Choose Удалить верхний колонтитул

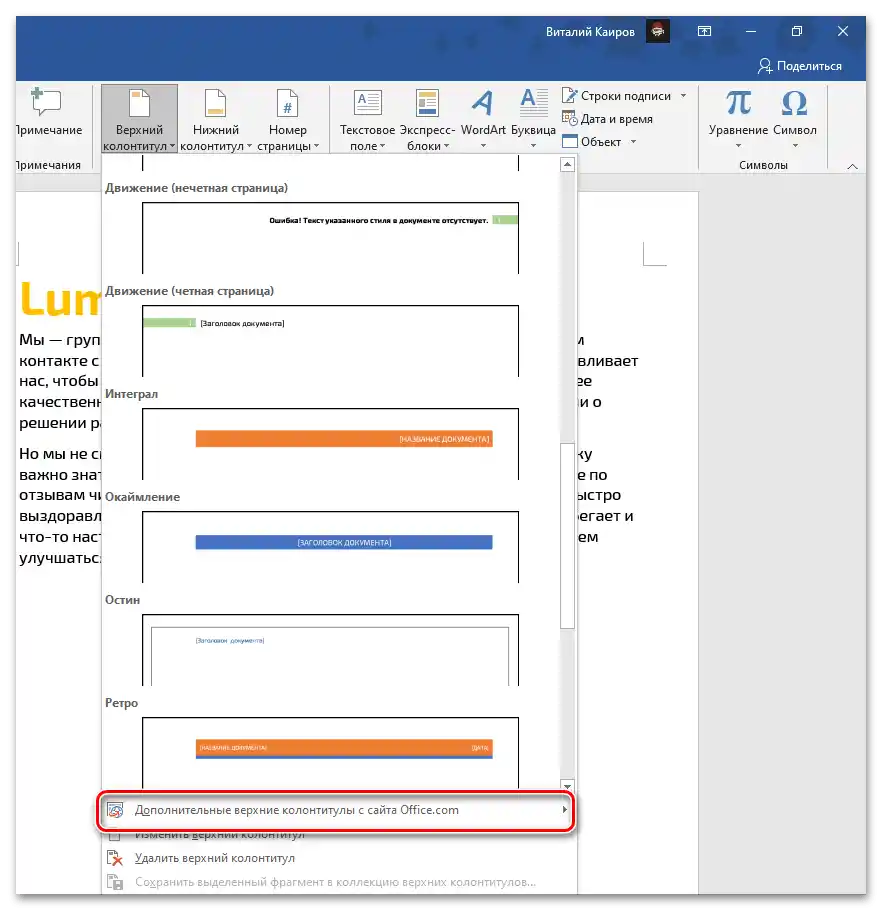(x=214, y=858)
